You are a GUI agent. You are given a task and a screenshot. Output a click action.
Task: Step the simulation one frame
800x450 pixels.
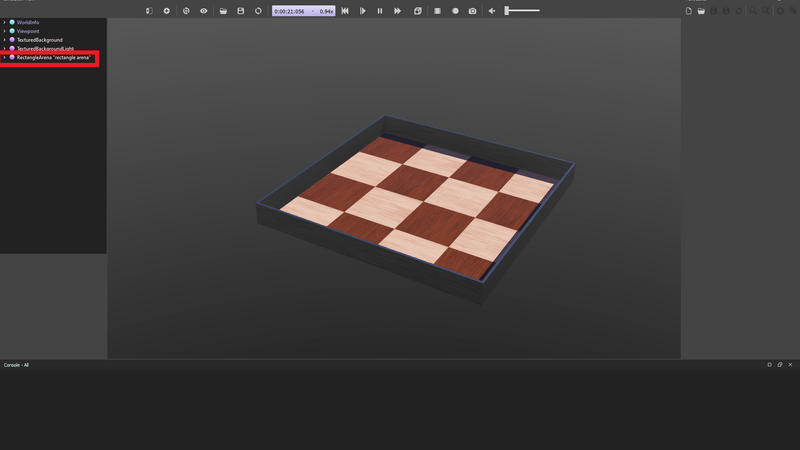point(363,11)
